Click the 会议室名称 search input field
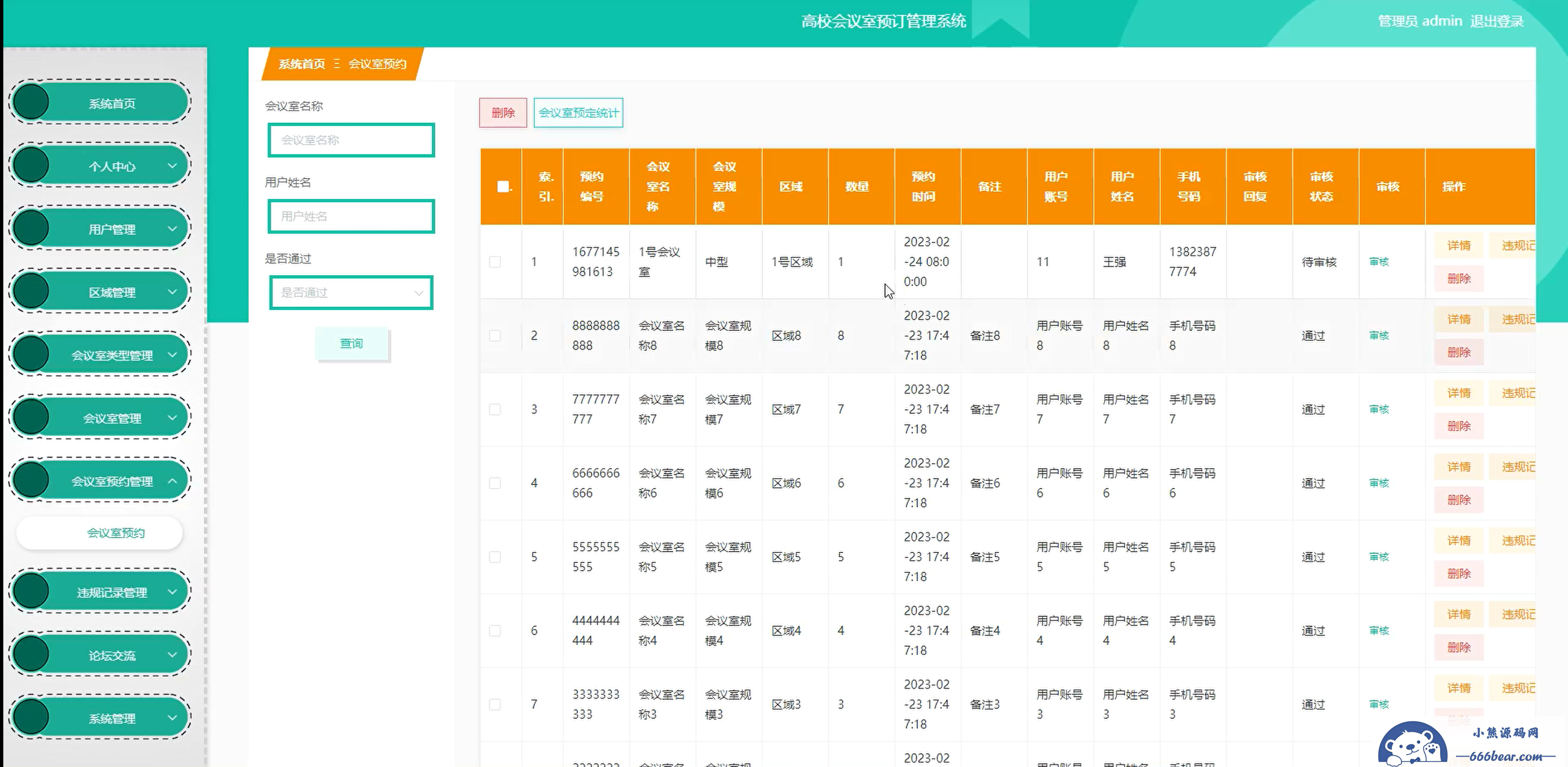The image size is (1568, 767). [x=351, y=140]
